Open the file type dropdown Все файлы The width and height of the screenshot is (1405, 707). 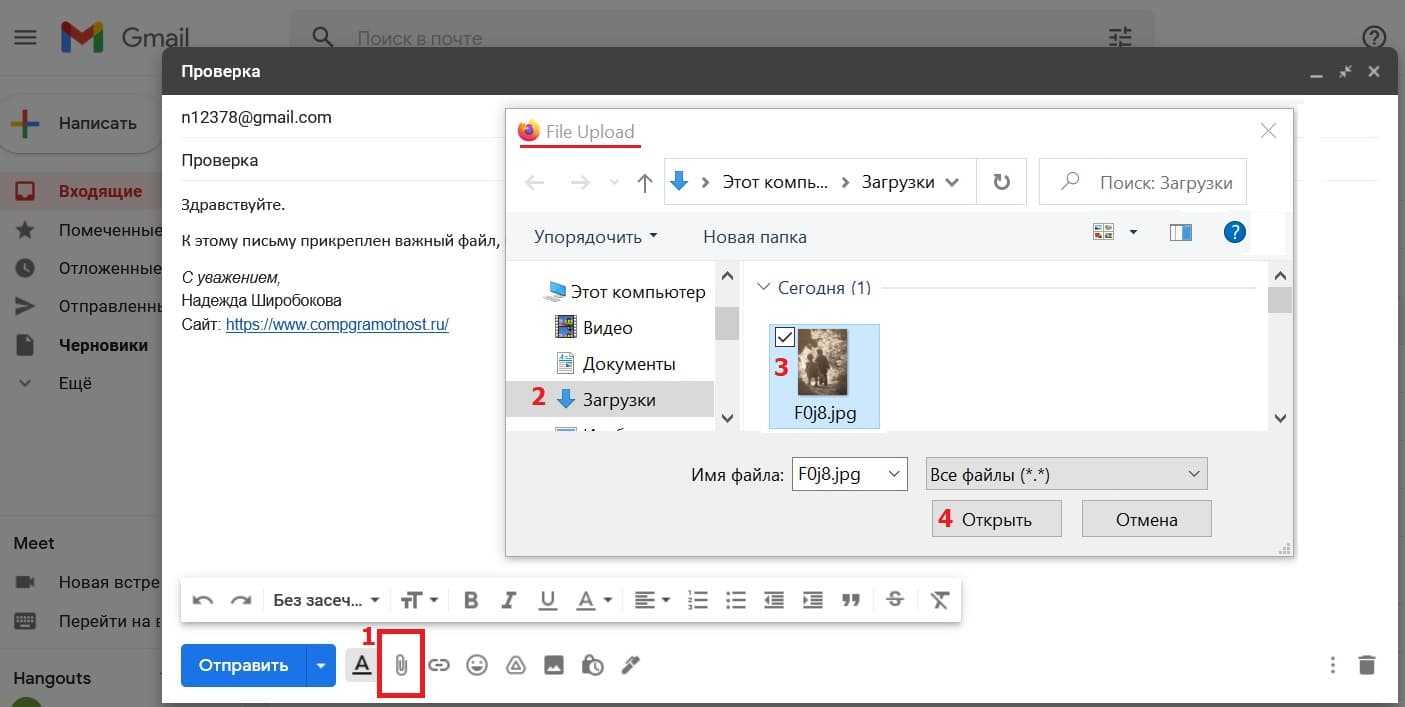(1066, 475)
